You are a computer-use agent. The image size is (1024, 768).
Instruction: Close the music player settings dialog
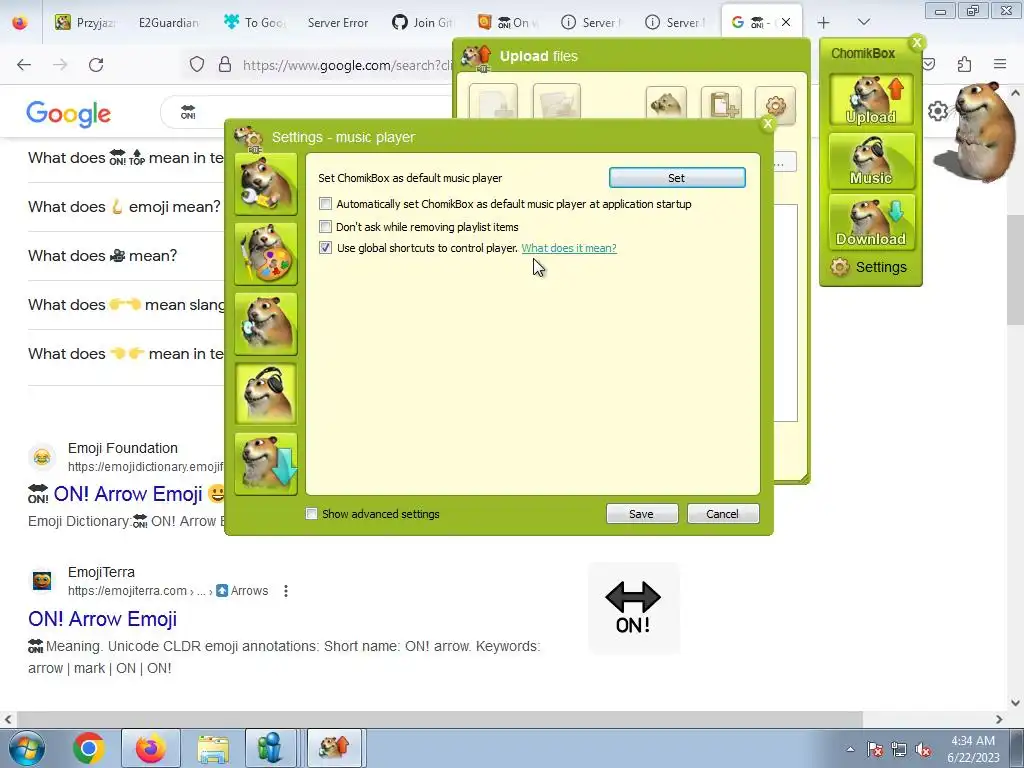pos(768,123)
